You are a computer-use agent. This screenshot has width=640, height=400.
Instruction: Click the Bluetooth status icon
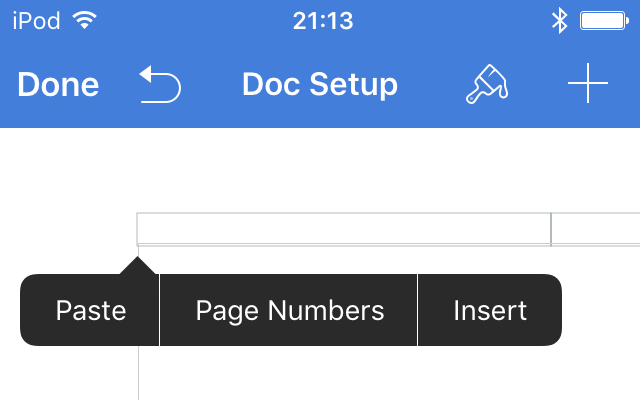[559, 21]
